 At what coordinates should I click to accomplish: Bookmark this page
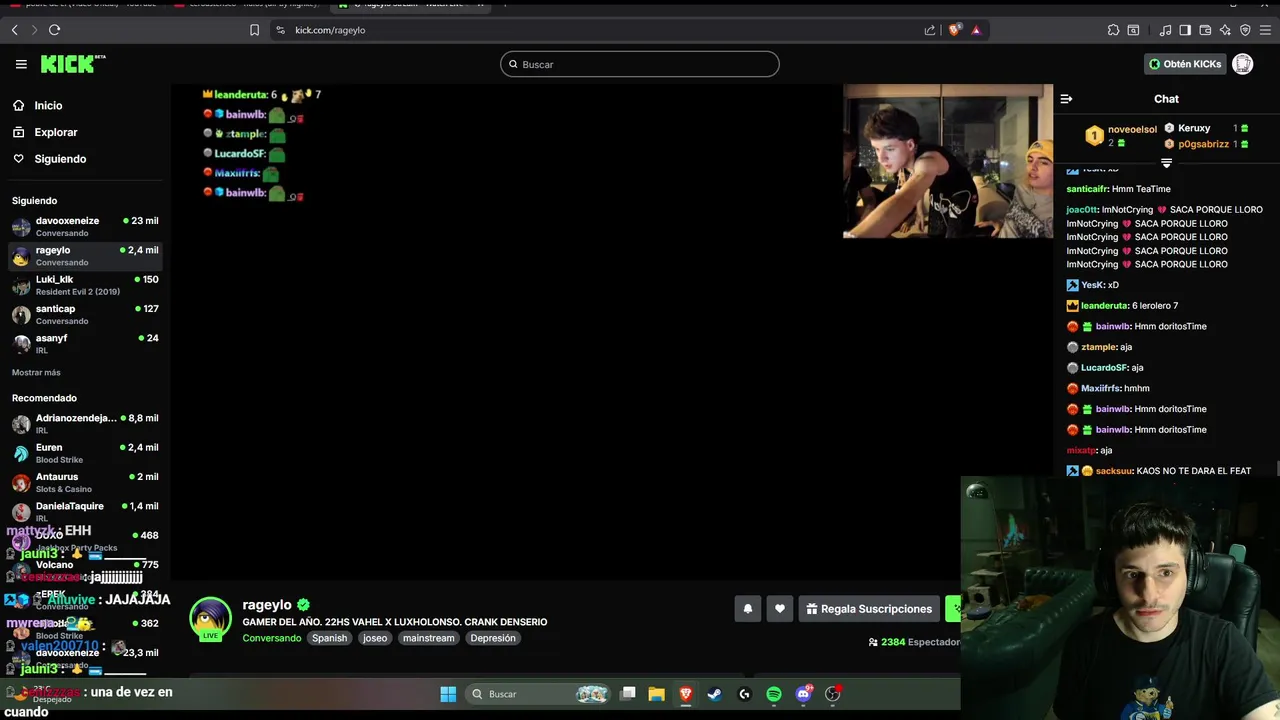click(255, 30)
